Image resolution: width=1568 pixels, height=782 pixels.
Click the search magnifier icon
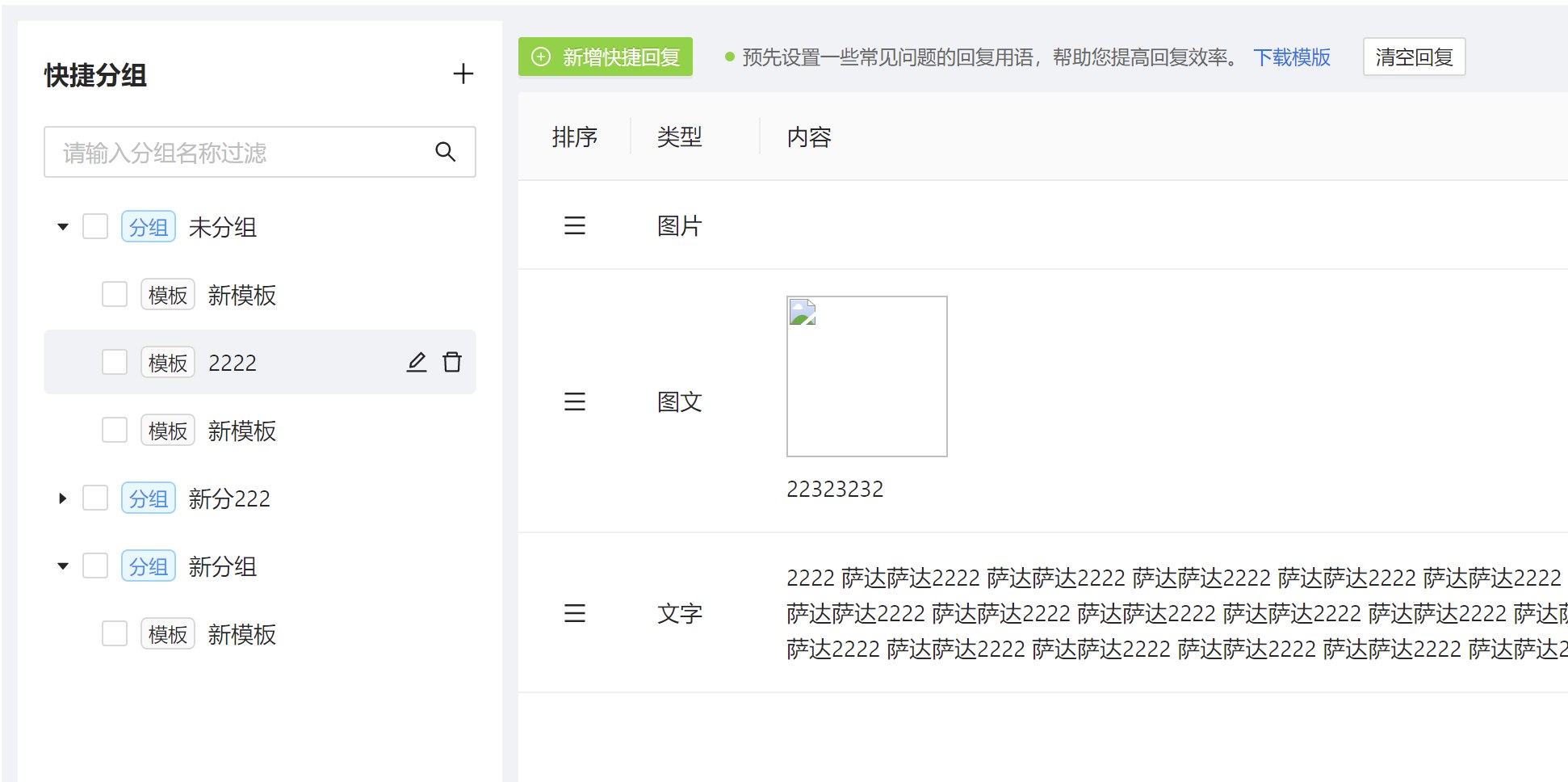(x=445, y=152)
